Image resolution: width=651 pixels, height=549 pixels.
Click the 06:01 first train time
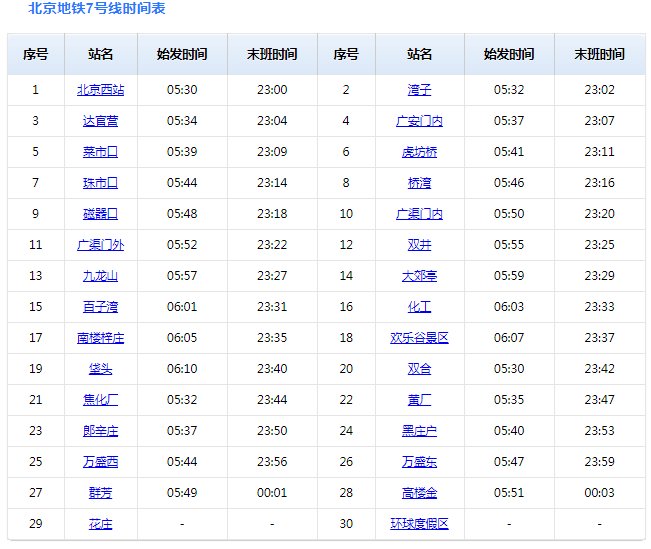[182, 307]
